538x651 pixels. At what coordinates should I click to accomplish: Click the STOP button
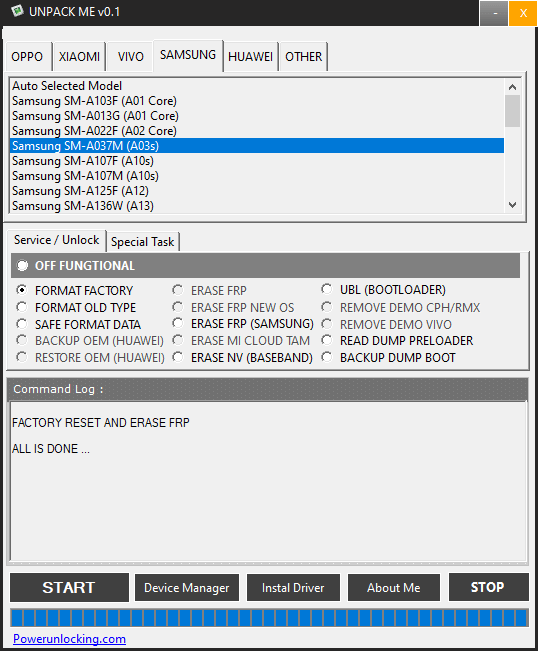[489, 587]
